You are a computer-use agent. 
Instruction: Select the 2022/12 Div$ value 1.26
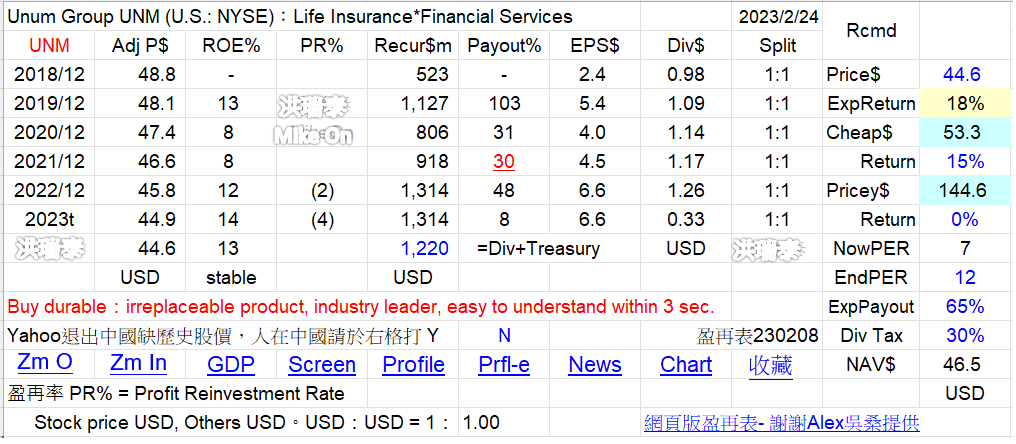point(686,191)
